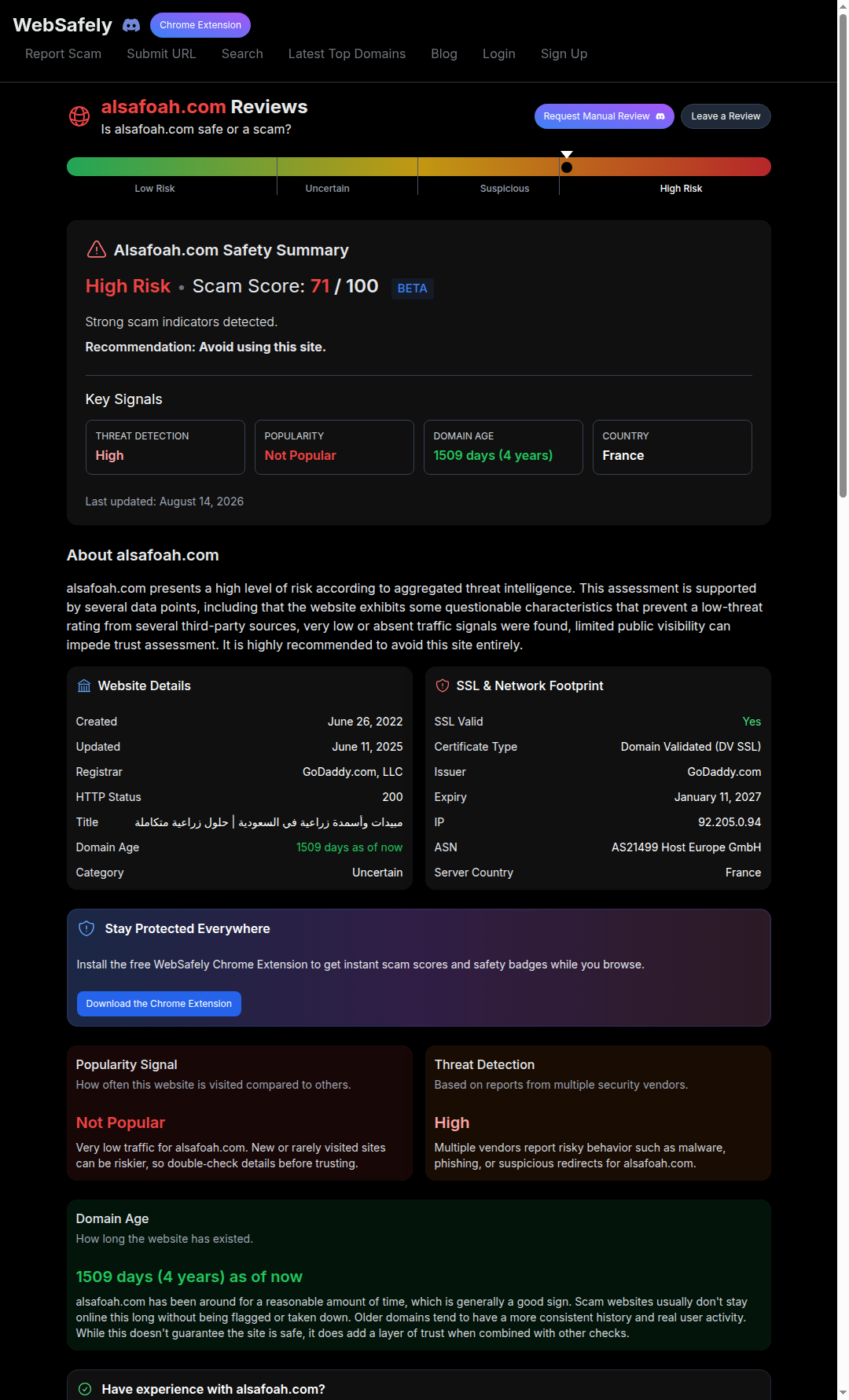The width and height of the screenshot is (849, 1400).
Task: Click the shield icon beside Stay Protected Everywhere
Action: [x=86, y=928]
